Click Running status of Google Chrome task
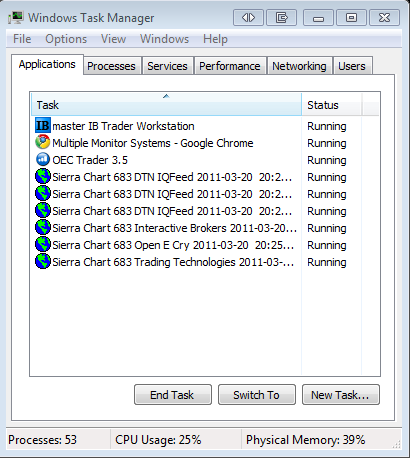 [x=327, y=143]
